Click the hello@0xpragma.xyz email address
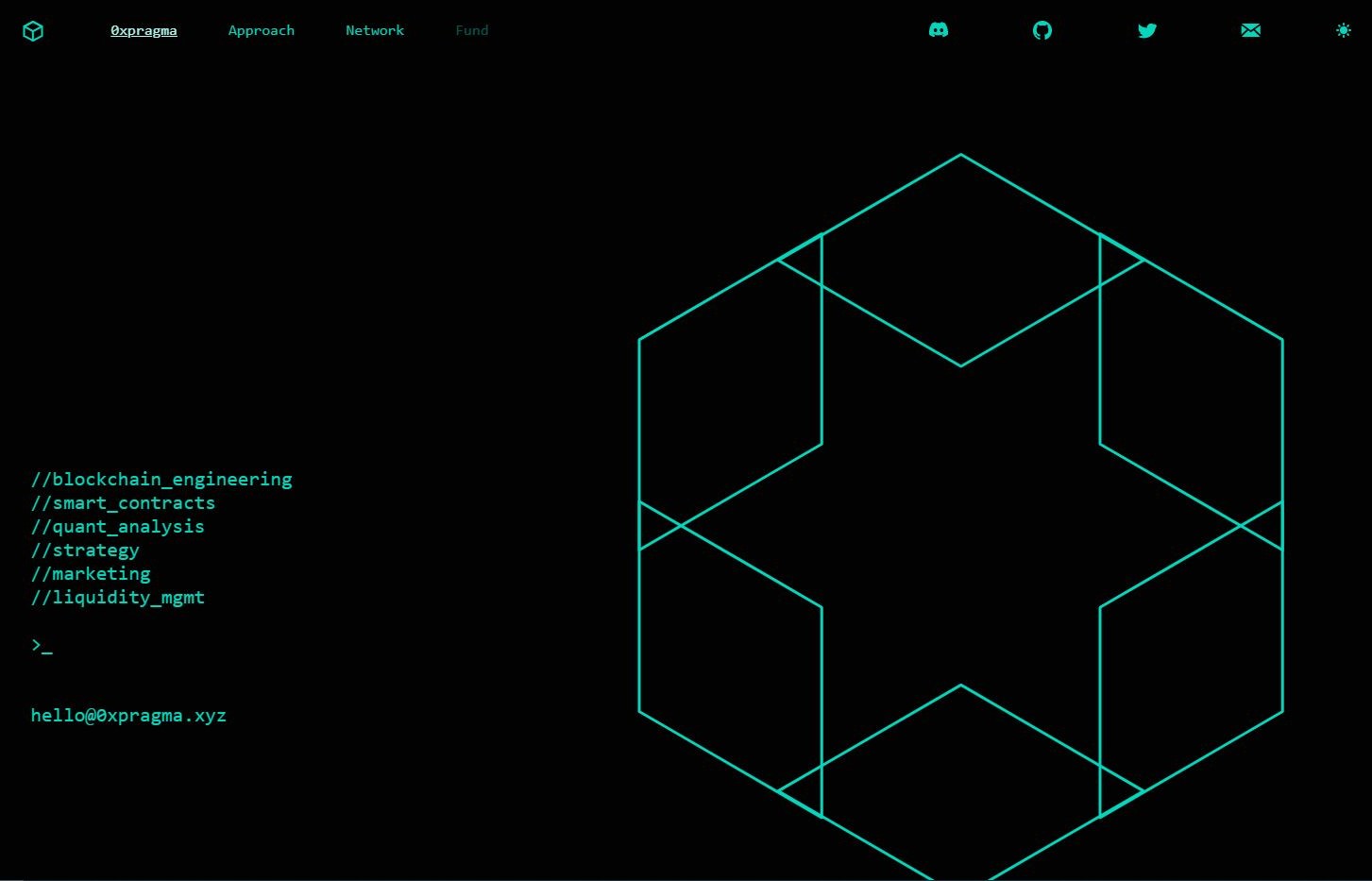This screenshot has width=1372, height=881. [128, 715]
